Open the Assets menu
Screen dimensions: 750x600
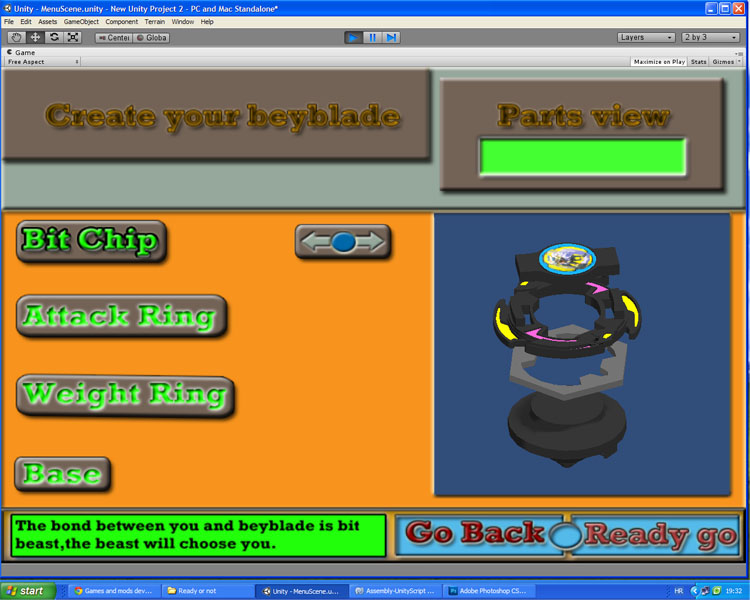coord(47,22)
